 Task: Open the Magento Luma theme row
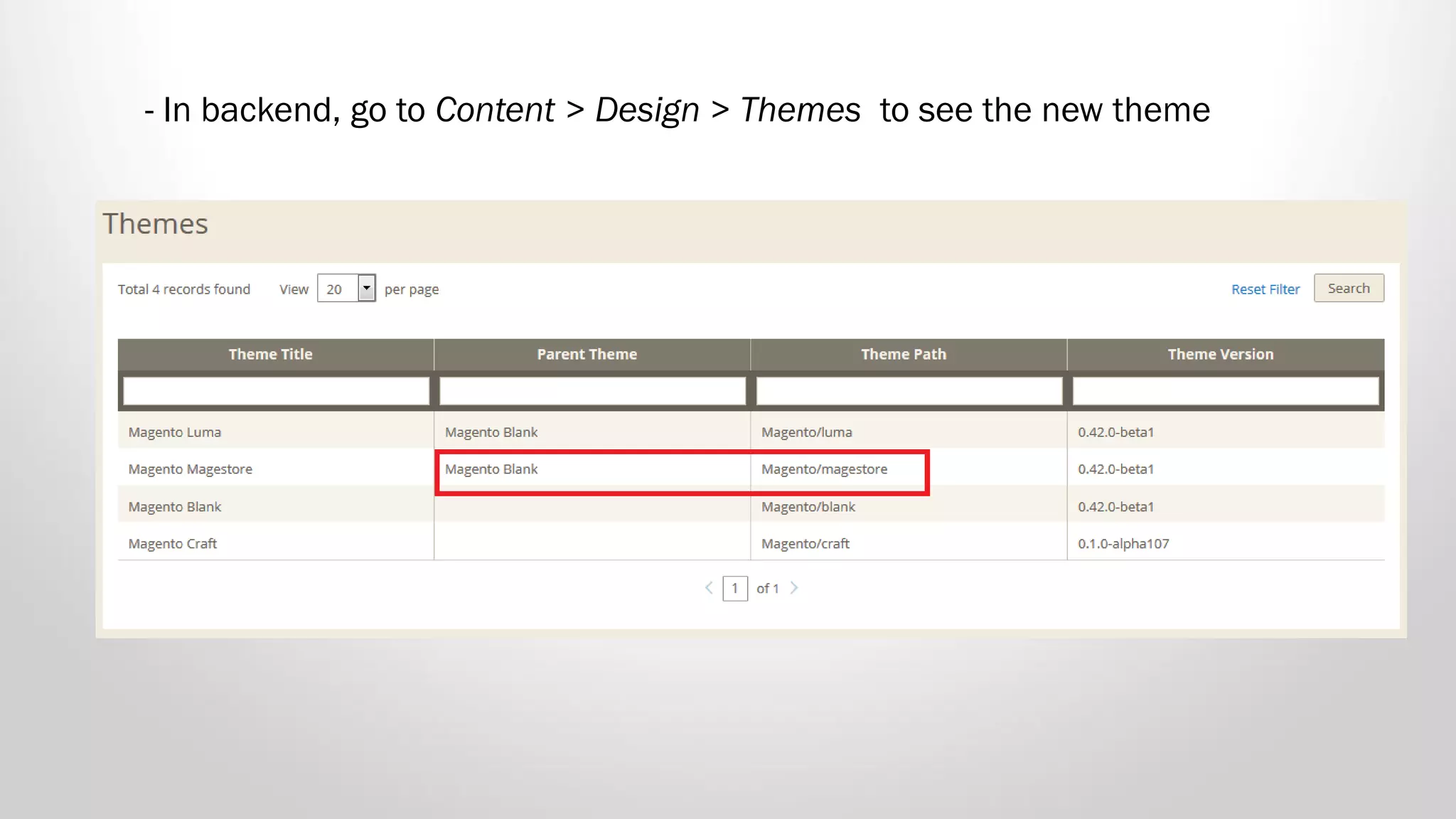[751, 432]
